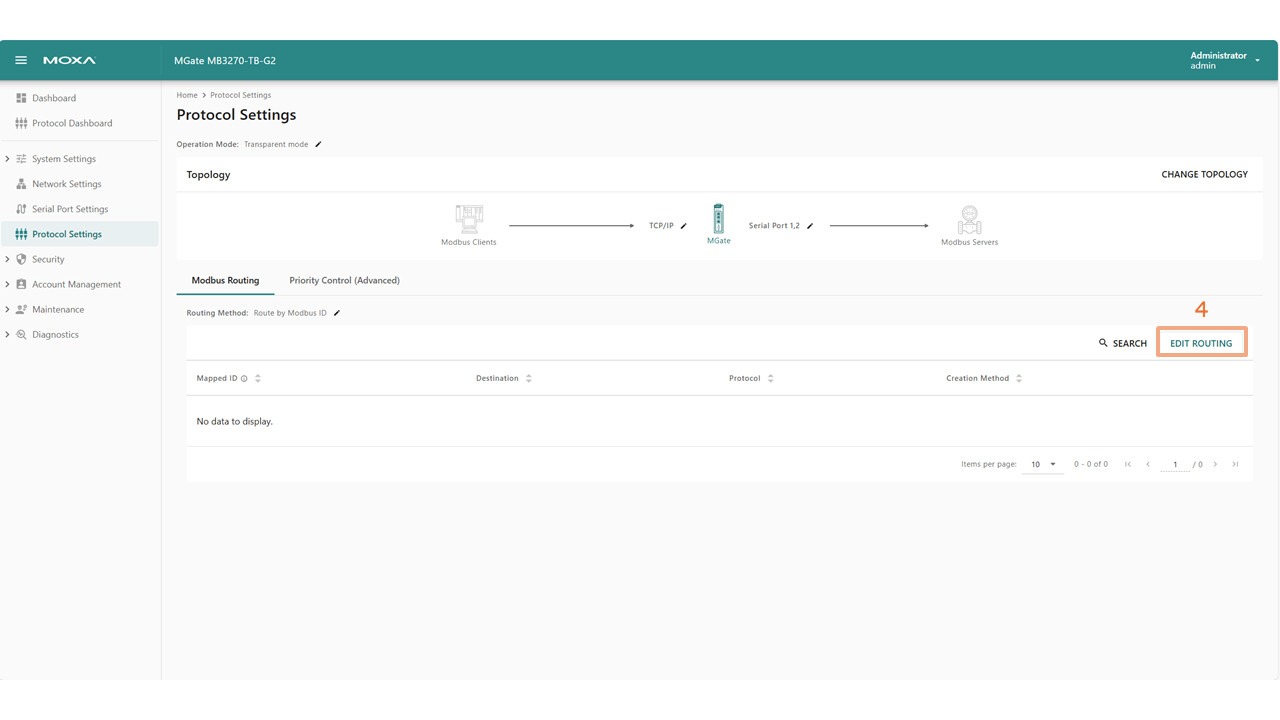Image resolution: width=1280 pixels, height=720 pixels.
Task: Open Serial Port Settings in sidebar
Action: [70, 209]
